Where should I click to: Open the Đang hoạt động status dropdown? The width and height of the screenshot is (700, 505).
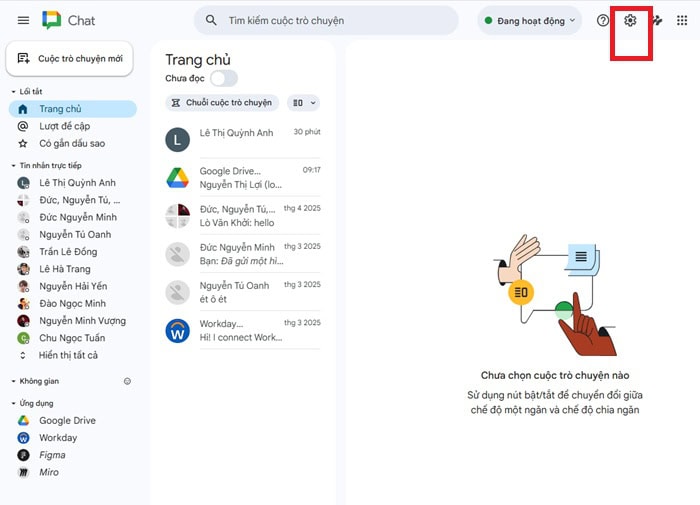(530, 20)
